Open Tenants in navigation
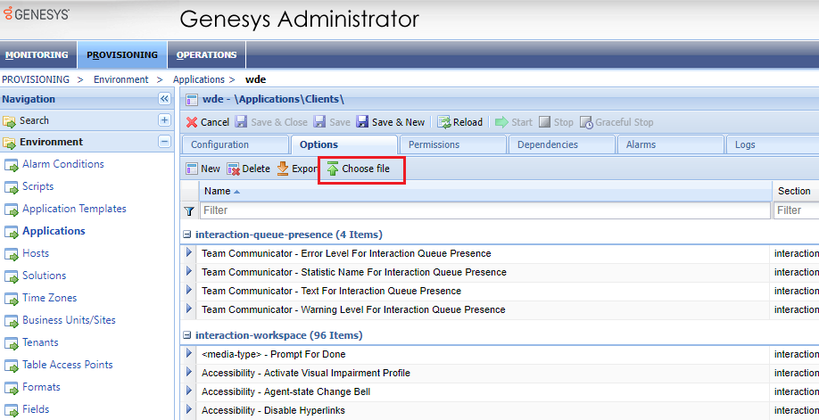 click(40, 343)
